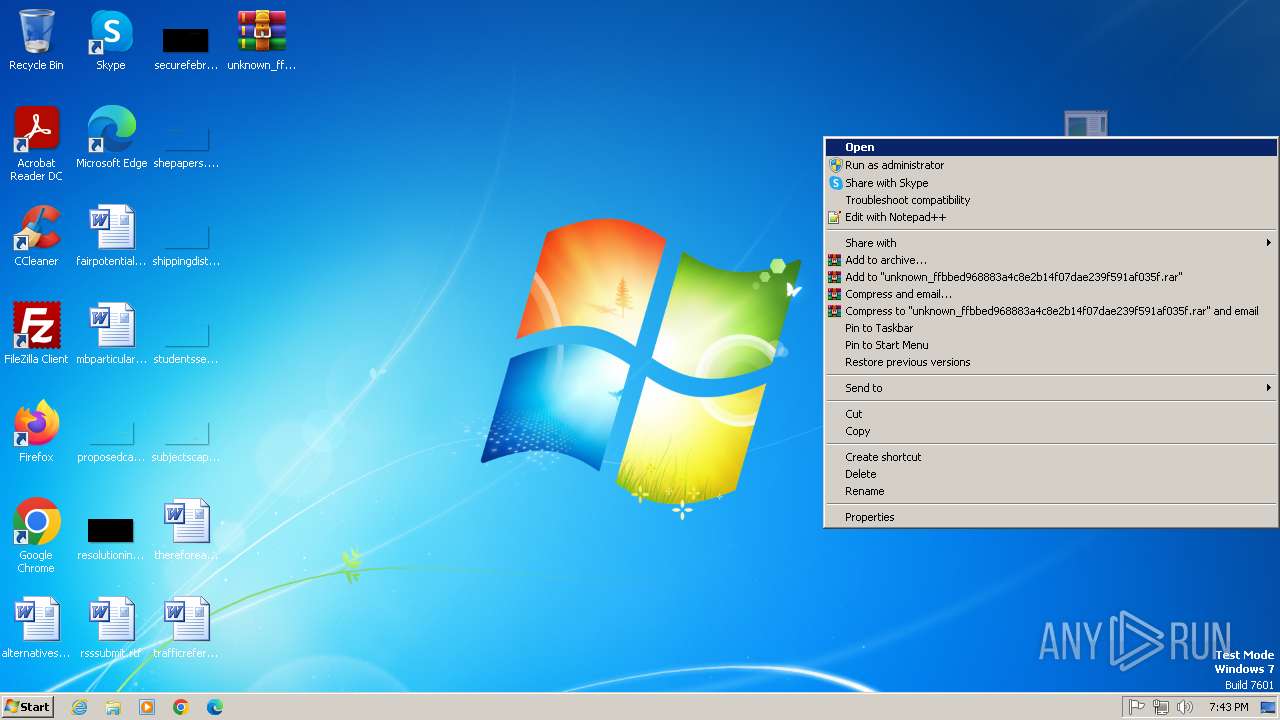
Task: Select the thereforea... Word document
Action: tap(186, 530)
